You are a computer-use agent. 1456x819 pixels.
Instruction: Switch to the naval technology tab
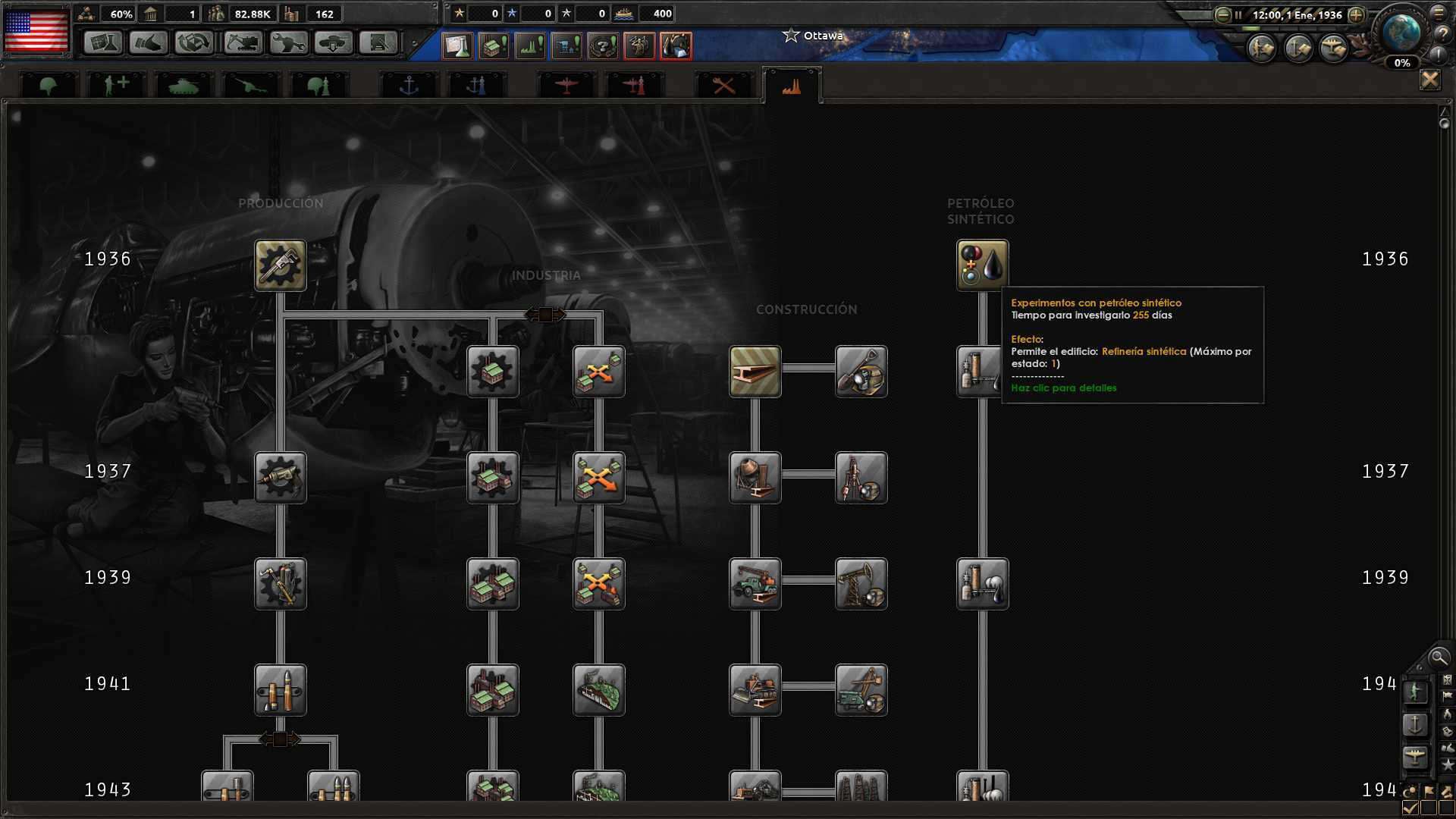(x=408, y=84)
